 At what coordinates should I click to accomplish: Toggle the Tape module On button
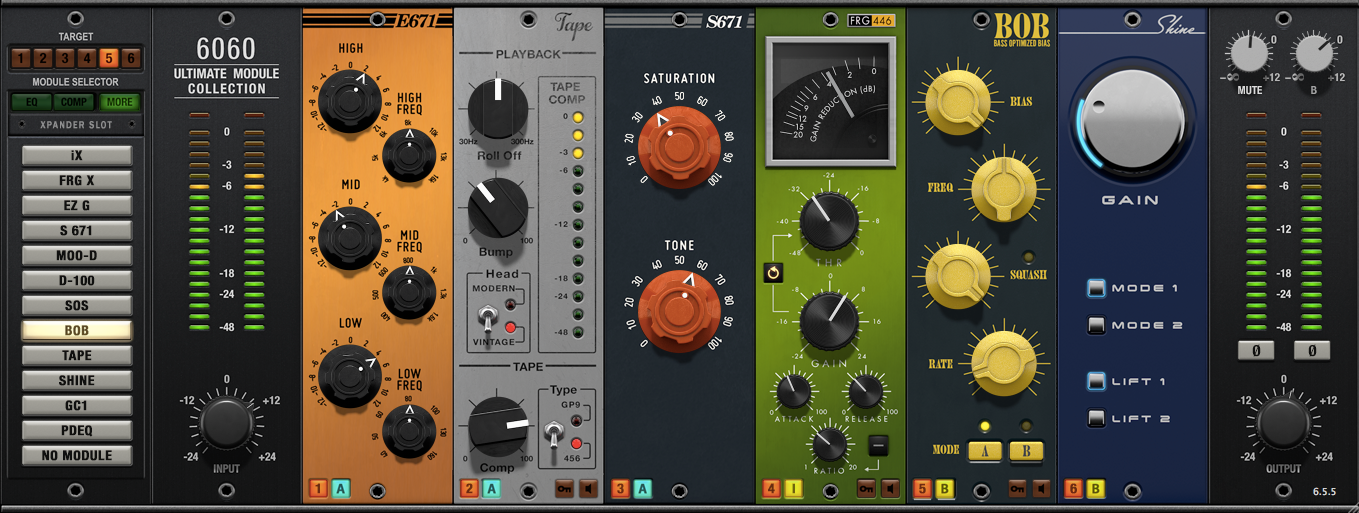click(x=566, y=489)
